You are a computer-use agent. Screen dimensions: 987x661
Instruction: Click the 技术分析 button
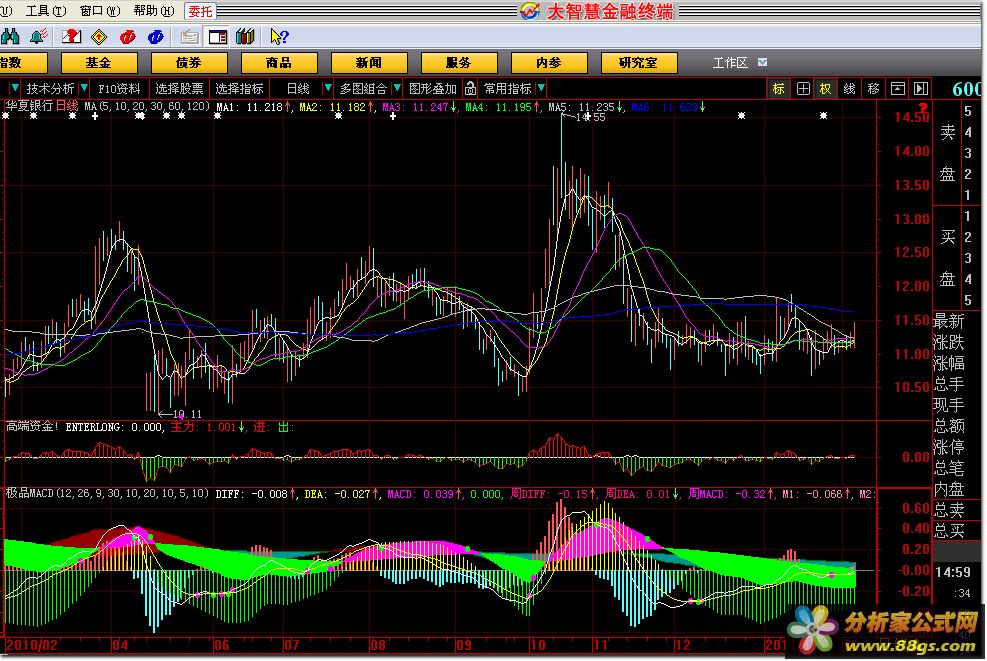click(x=50, y=89)
